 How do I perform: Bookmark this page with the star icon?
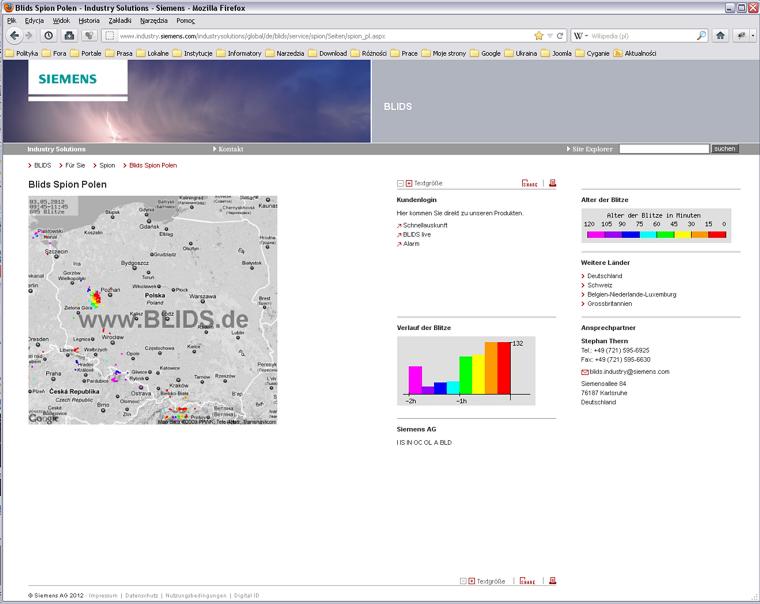[x=538, y=36]
